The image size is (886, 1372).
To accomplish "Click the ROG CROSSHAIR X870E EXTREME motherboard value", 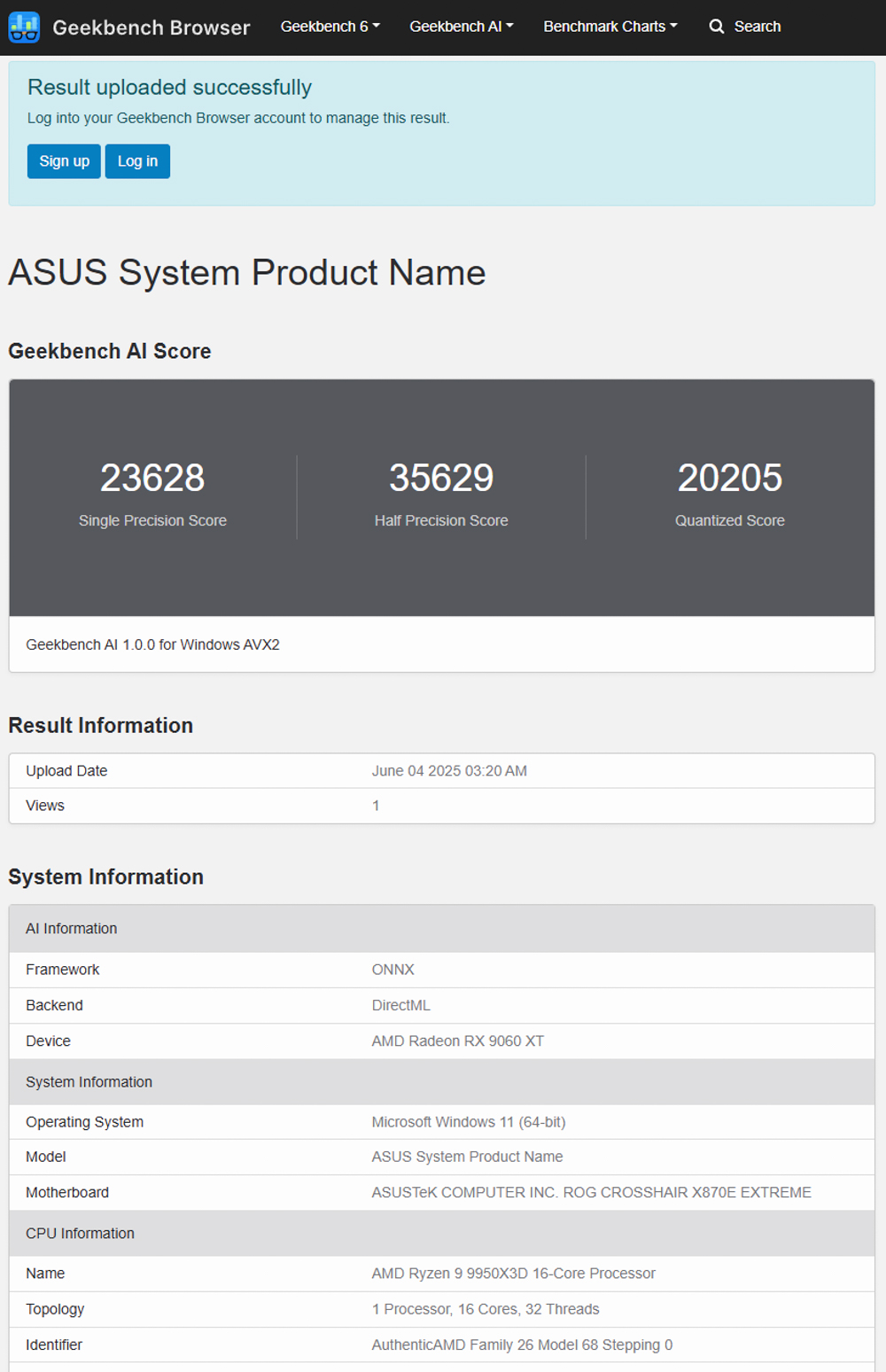I will (592, 1193).
